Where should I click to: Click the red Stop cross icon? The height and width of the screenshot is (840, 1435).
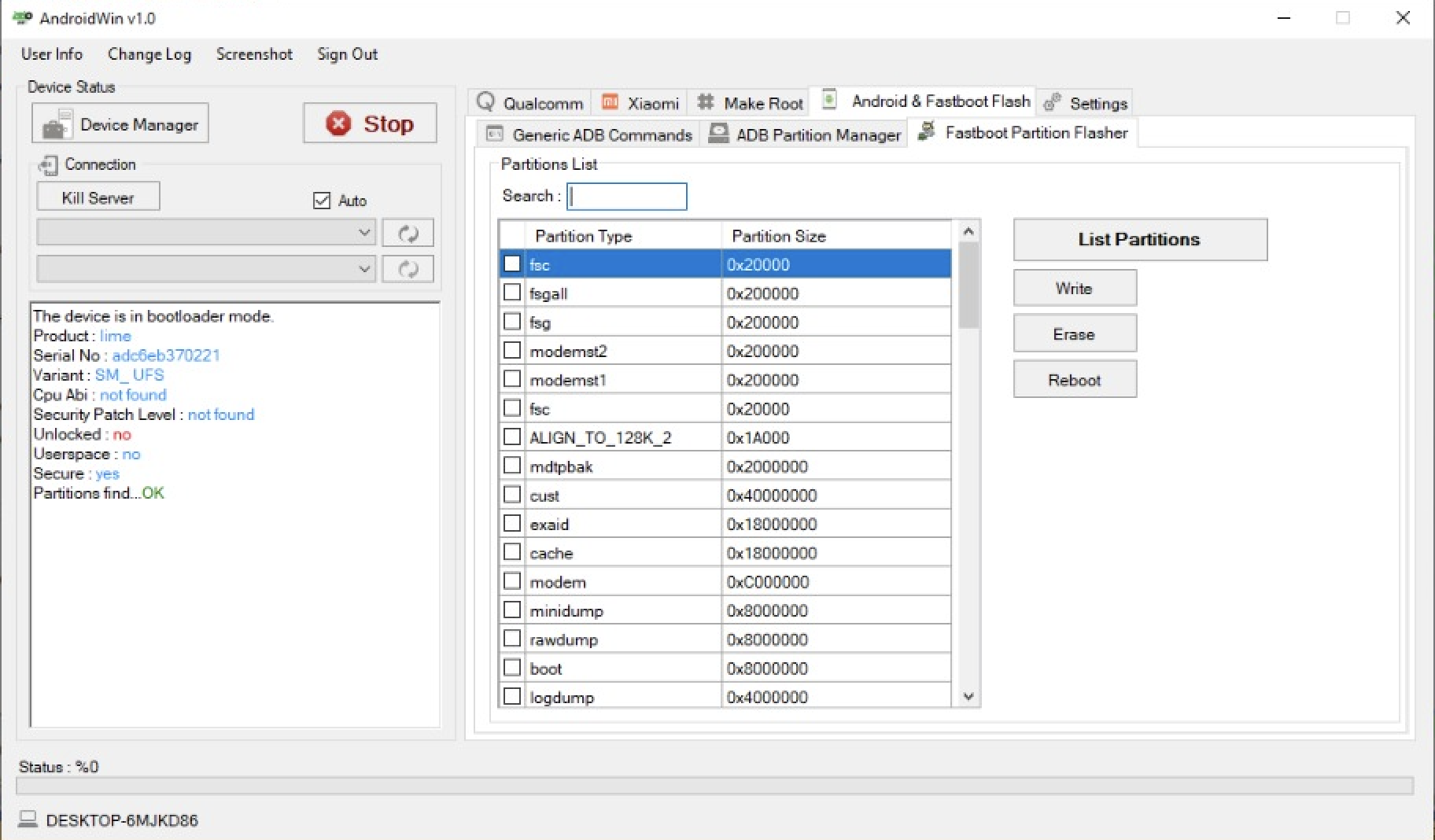pyautogui.click(x=338, y=123)
